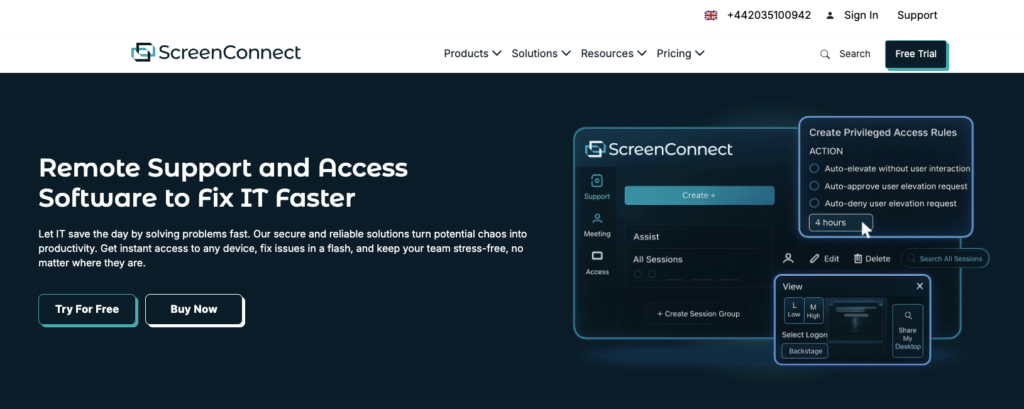Click the Buy Now button
The image size is (1024, 409).
(194, 309)
